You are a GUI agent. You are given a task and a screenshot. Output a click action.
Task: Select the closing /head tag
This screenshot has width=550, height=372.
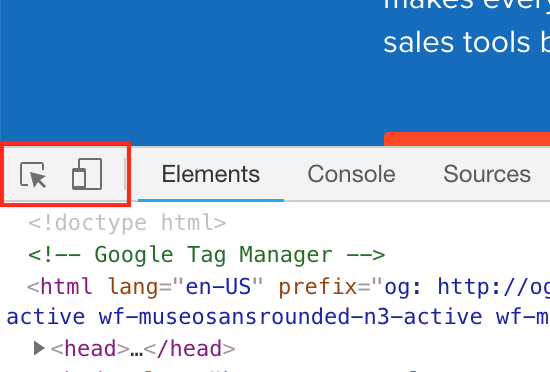click(x=189, y=349)
